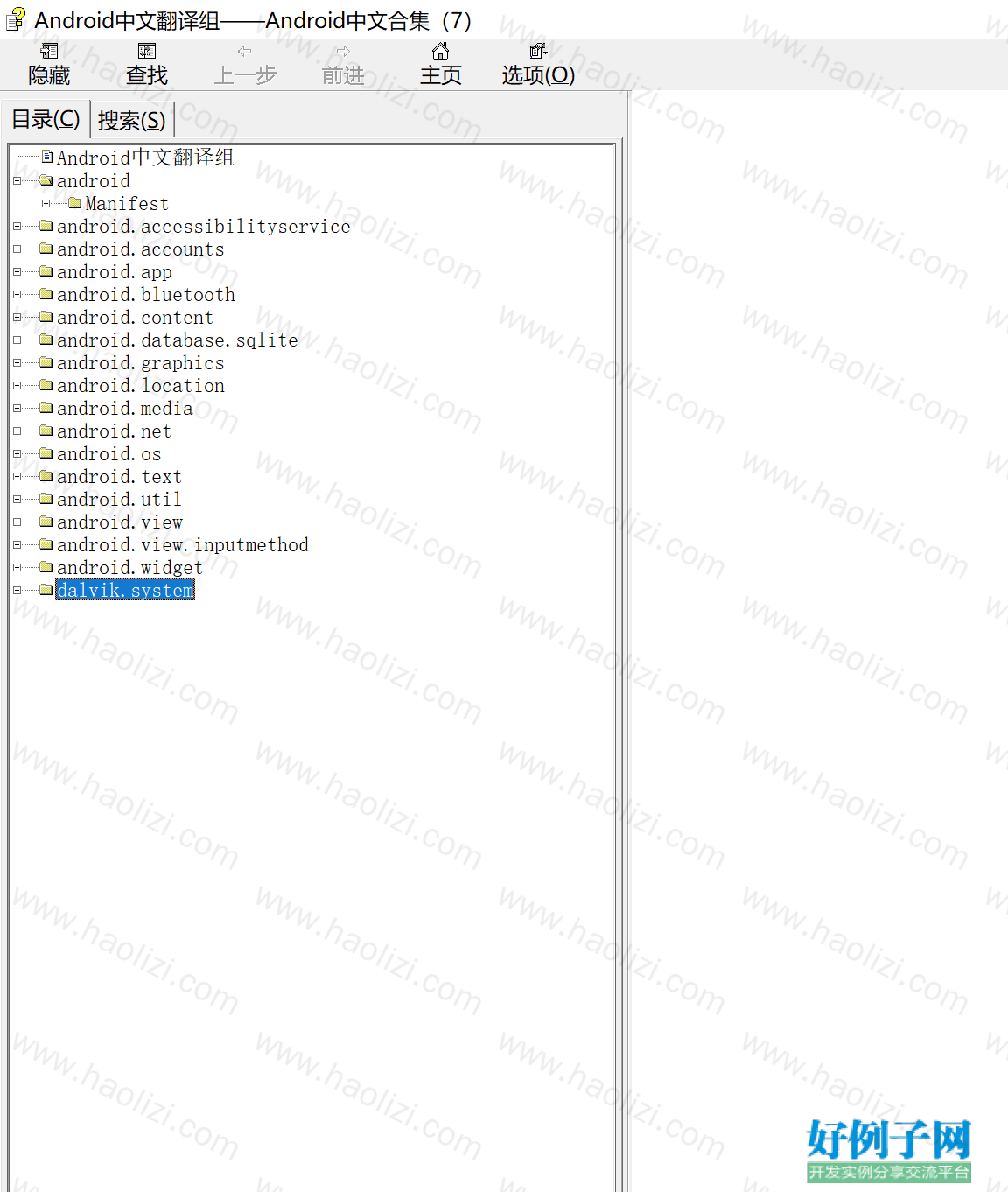Expand the dalvik.system node

point(17,591)
